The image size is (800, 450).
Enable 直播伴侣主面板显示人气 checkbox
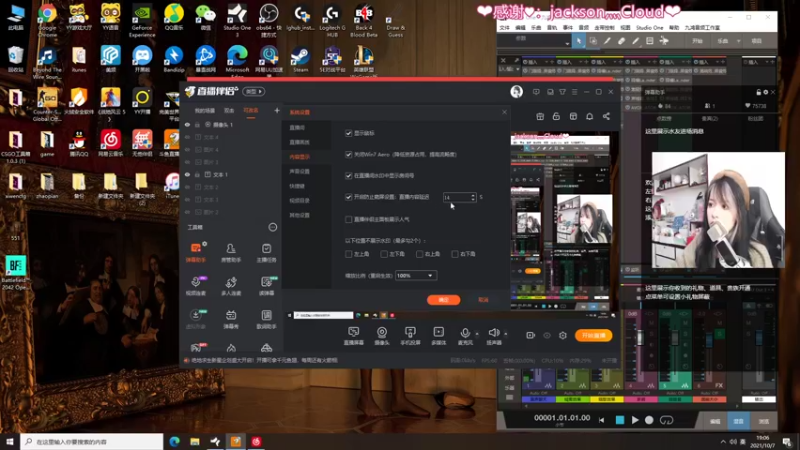348,219
